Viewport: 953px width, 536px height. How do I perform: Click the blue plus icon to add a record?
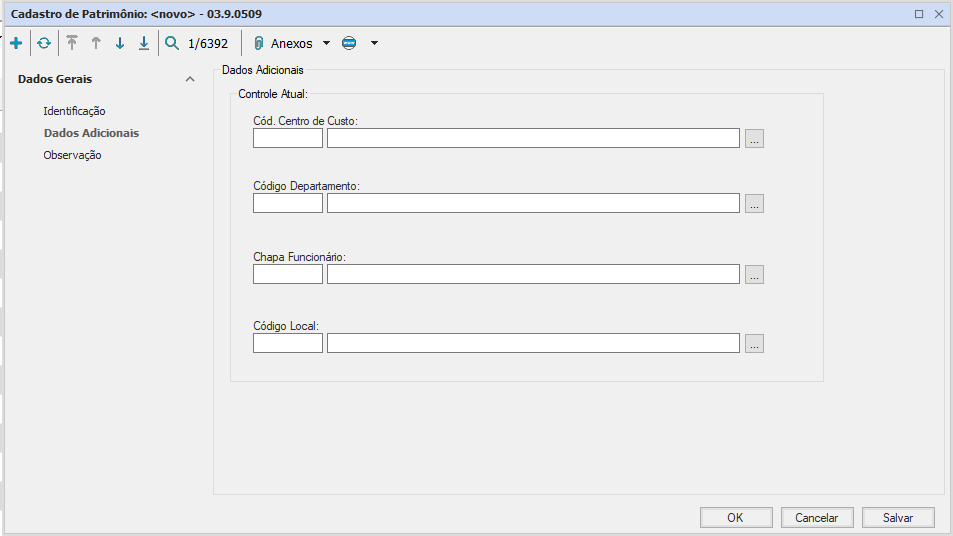tap(15, 44)
